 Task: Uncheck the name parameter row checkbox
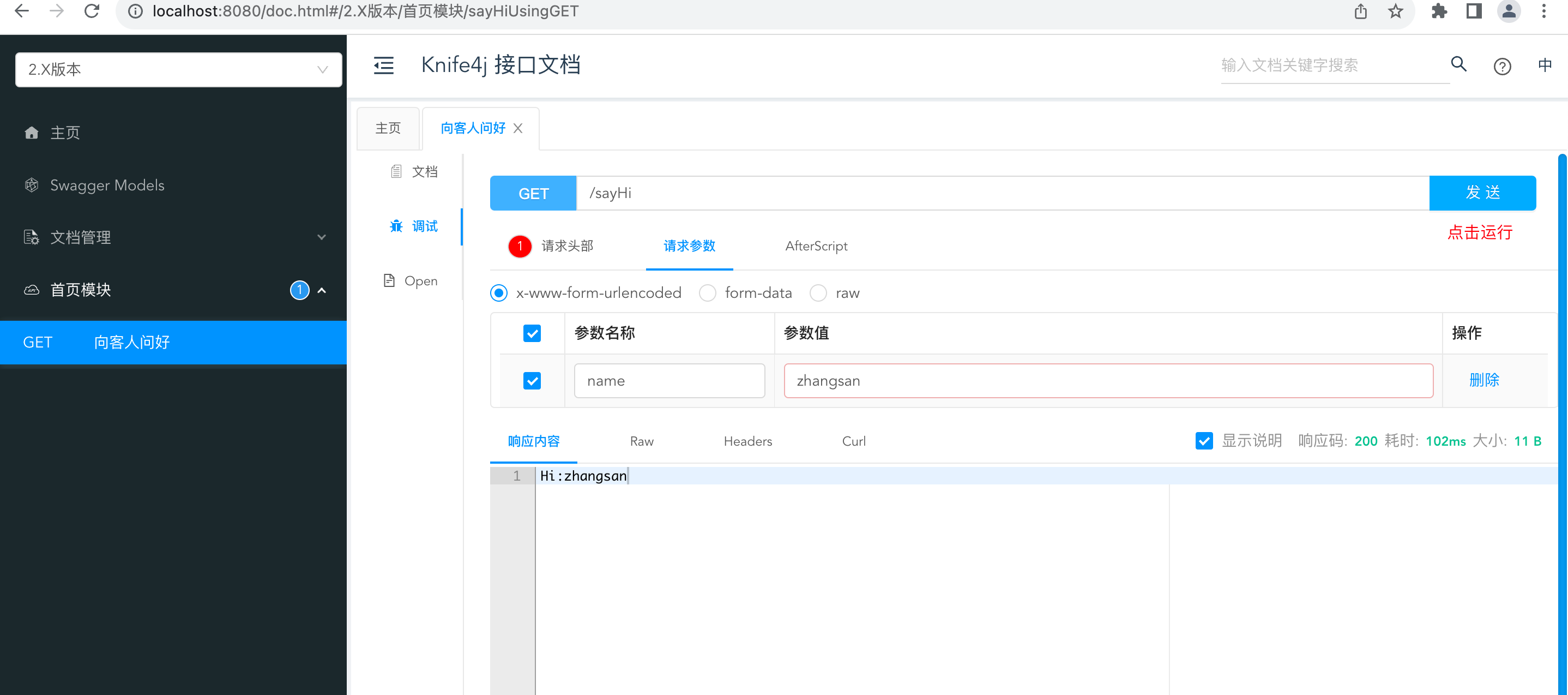tap(533, 380)
